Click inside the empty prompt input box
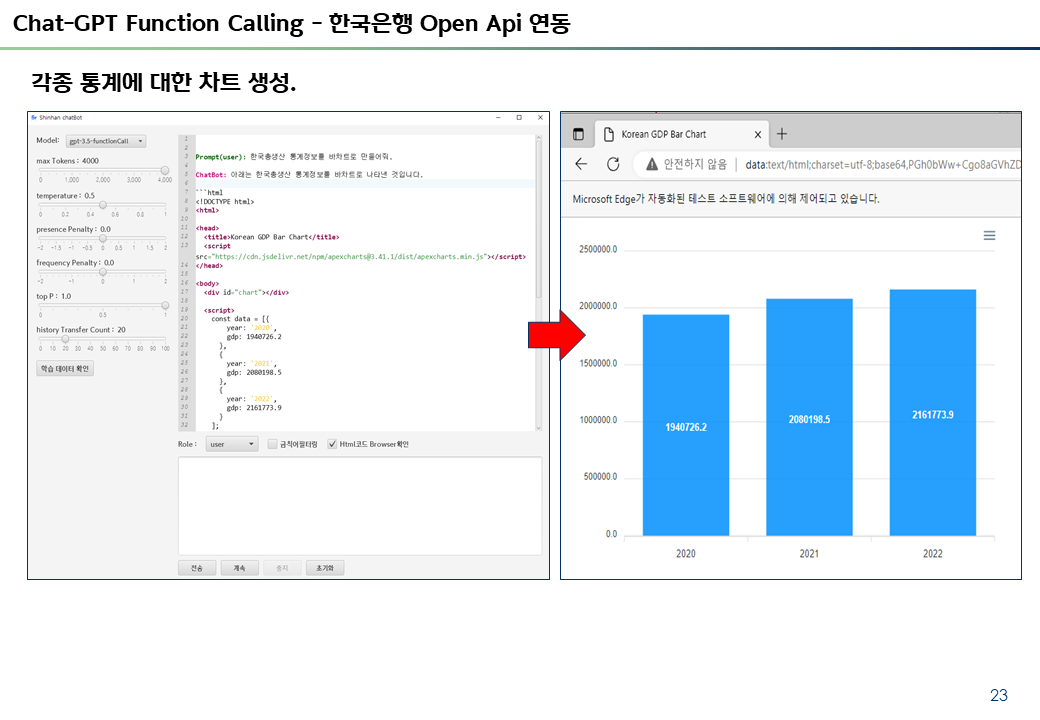This screenshot has height=720, width=1040. (x=360, y=506)
